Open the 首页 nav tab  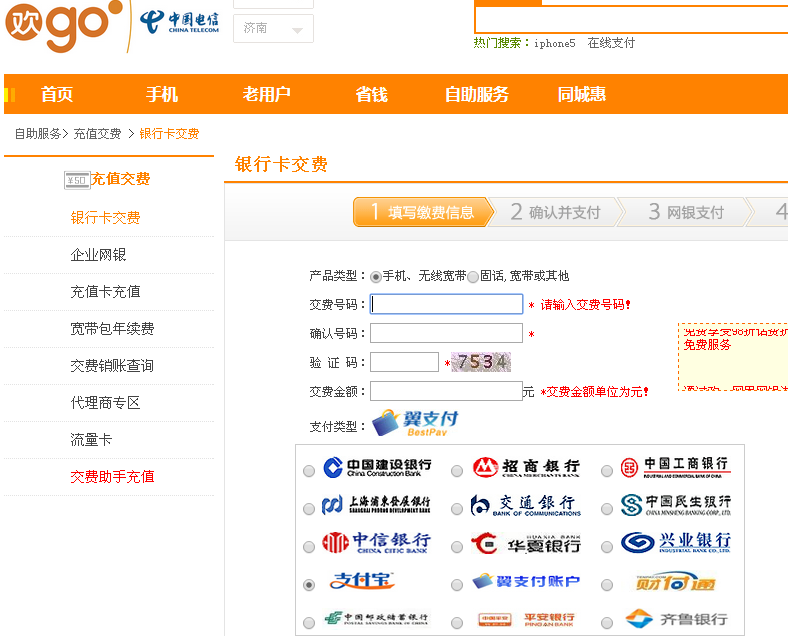[x=57, y=94]
